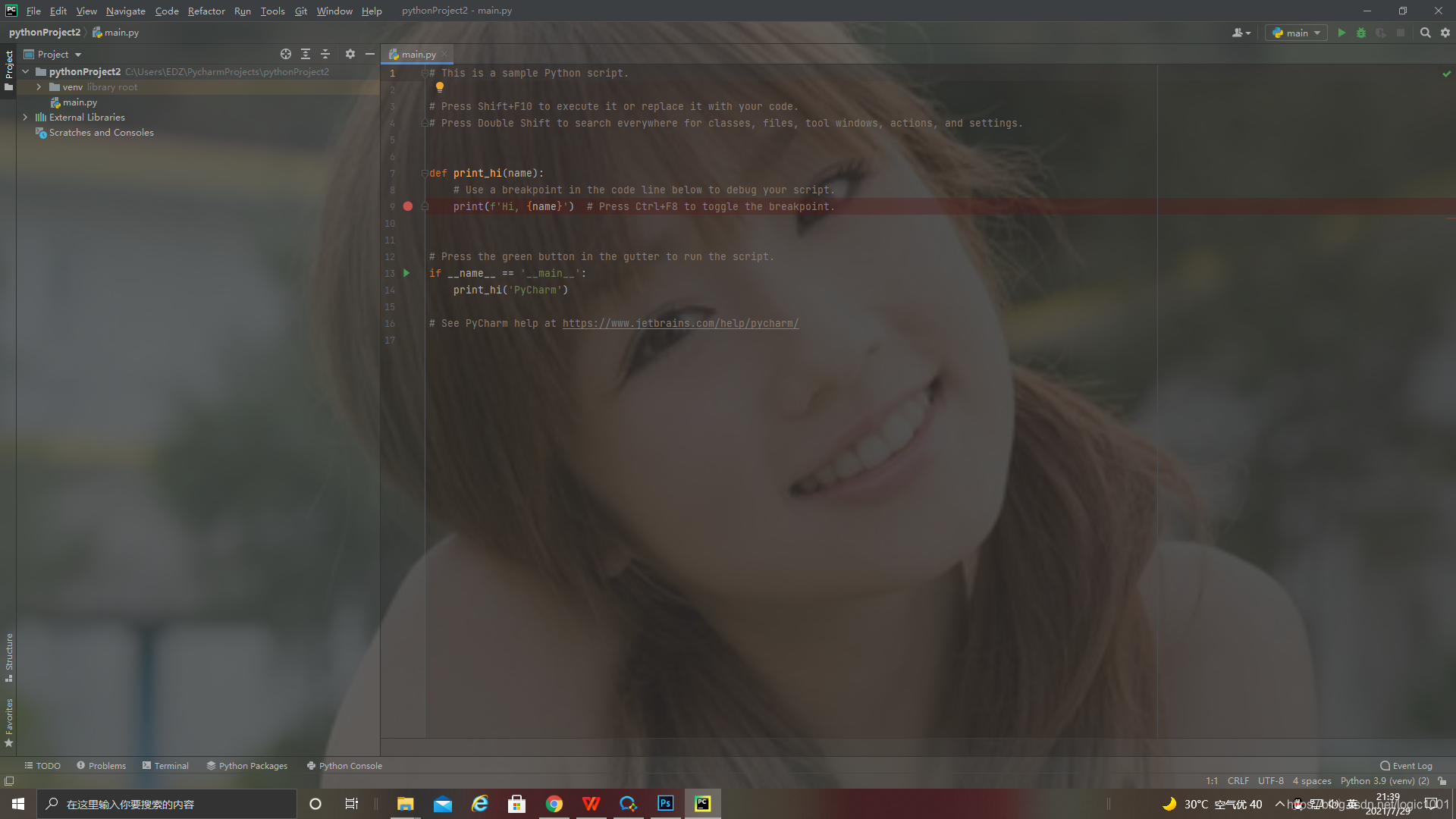
Task: Run with coverage icon in toolbar
Action: point(1381,33)
